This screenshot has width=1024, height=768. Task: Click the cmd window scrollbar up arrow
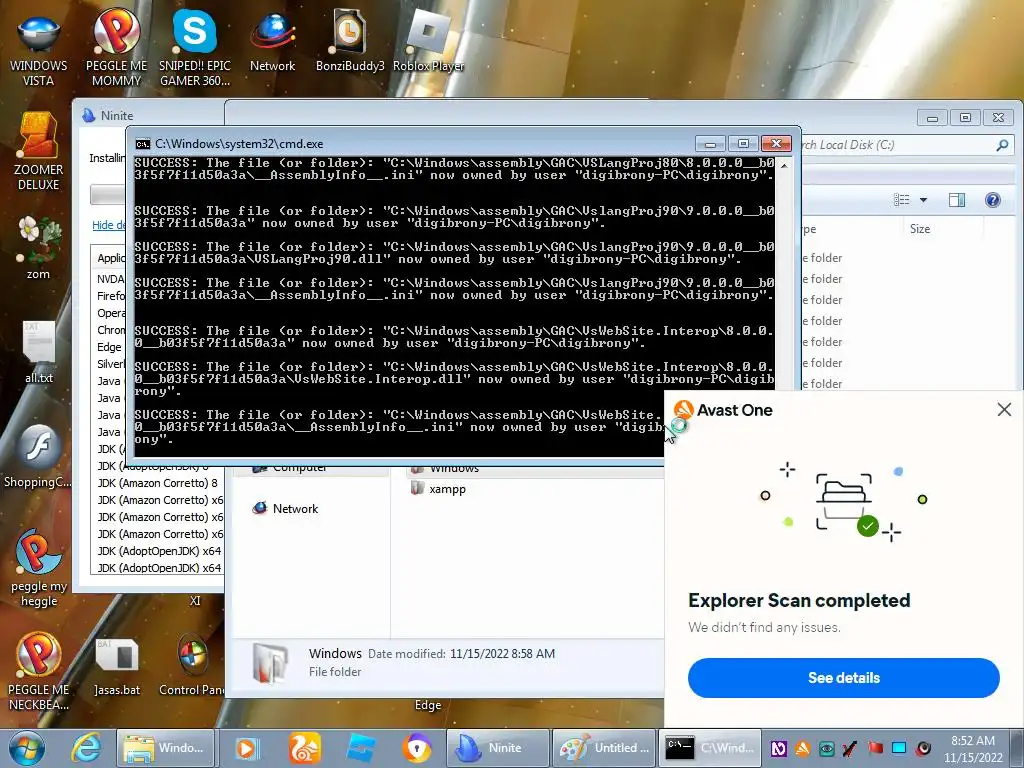784,165
